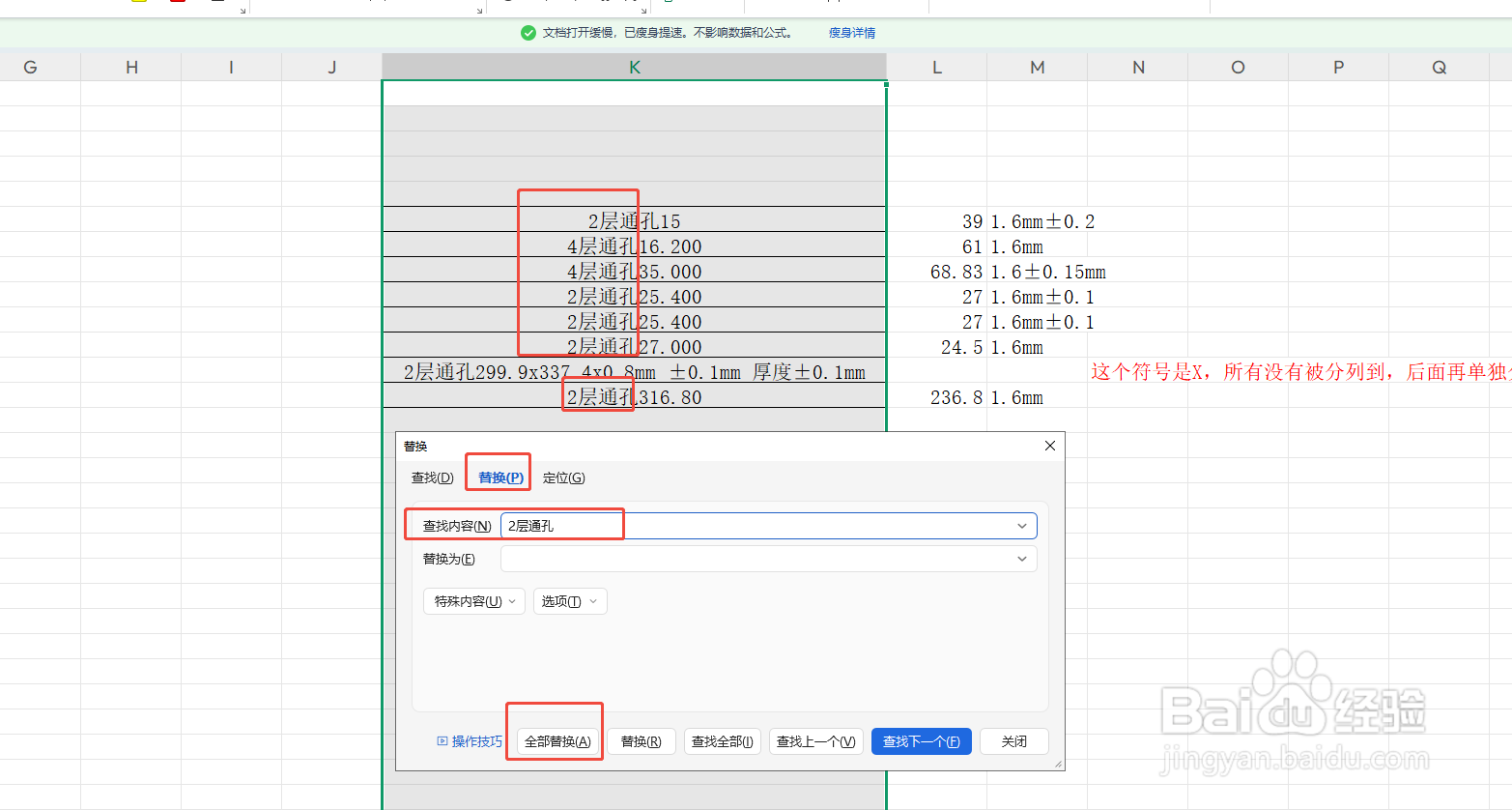This screenshot has height=810, width=1512.
Task: Expand the 查找内容 history dropdown arrow
Action: click(1022, 526)
